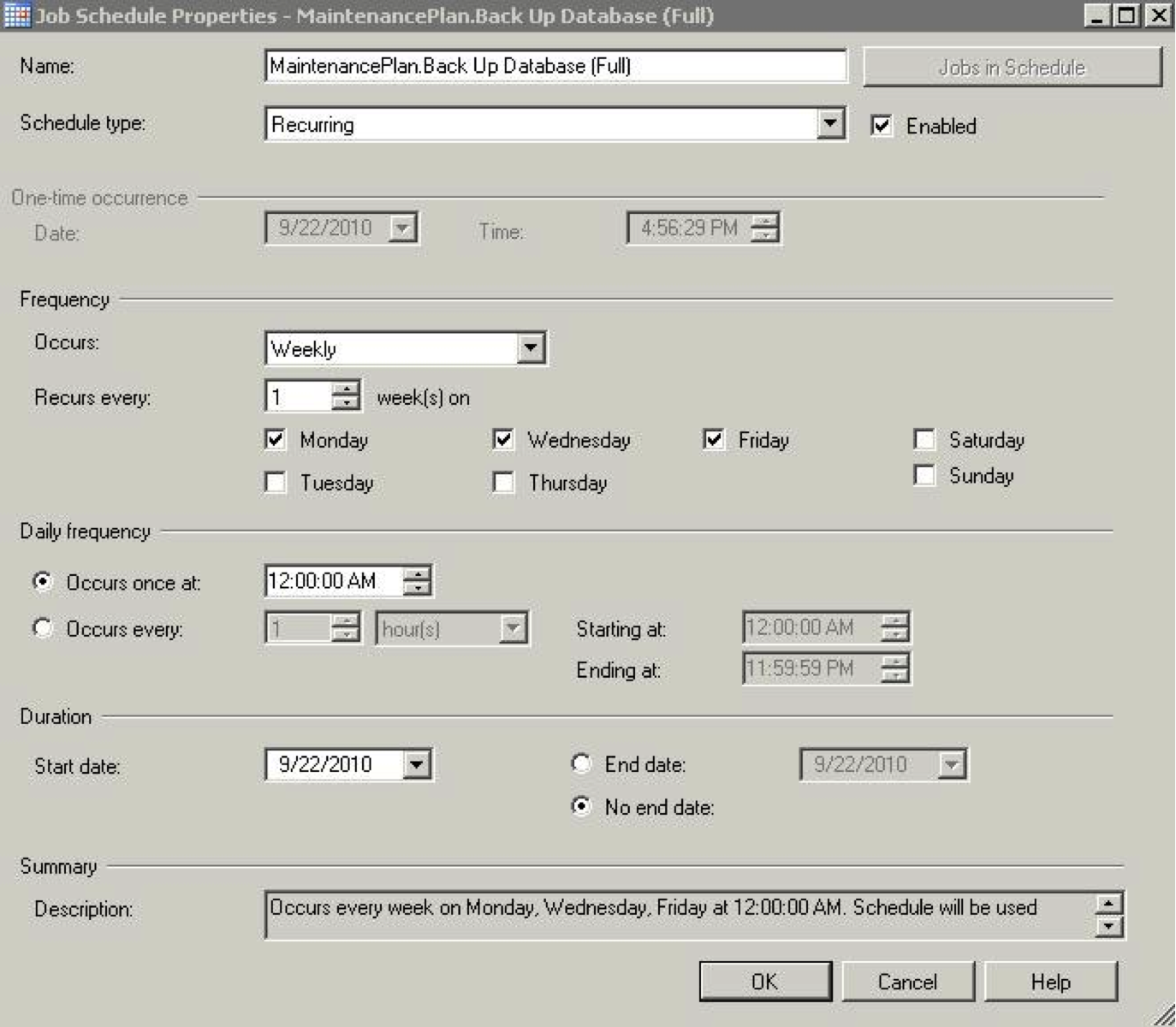Click the Job Schedule Properties title bar icon

(16, 15)
